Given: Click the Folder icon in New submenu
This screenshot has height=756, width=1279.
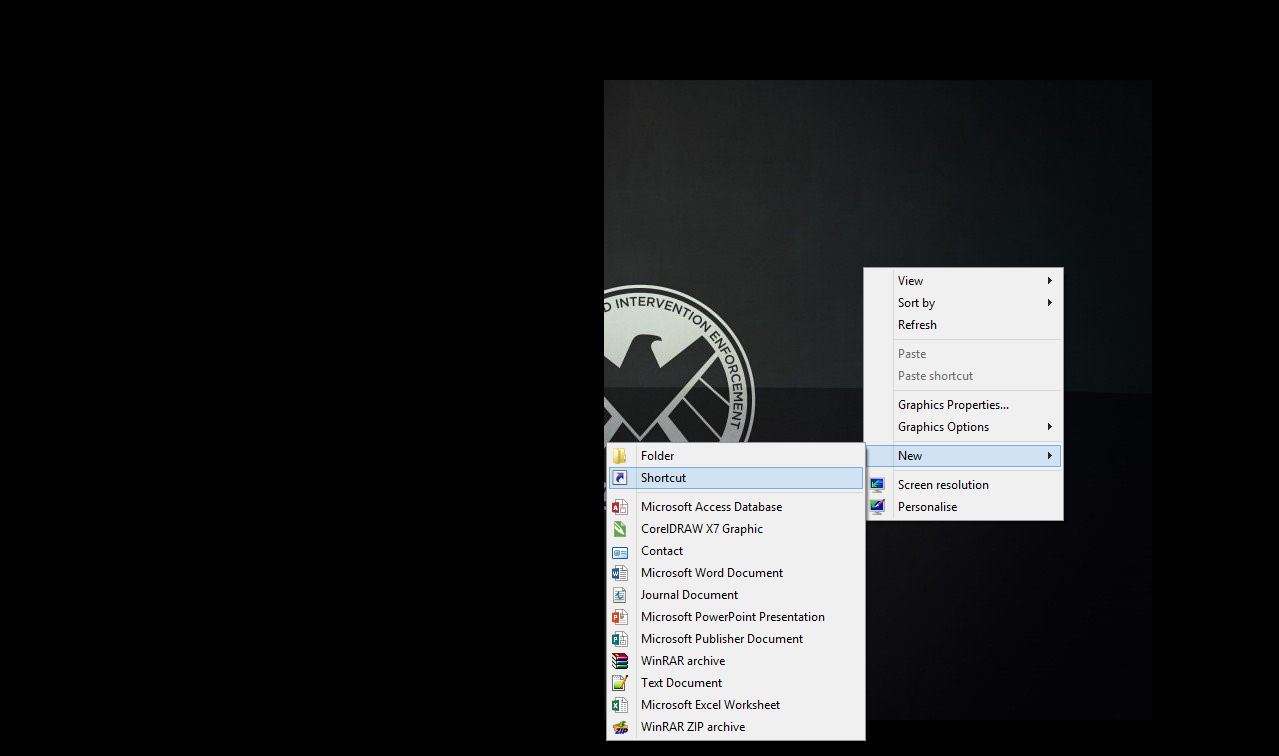Looking at the screenshot, I should tap(620, 456).
